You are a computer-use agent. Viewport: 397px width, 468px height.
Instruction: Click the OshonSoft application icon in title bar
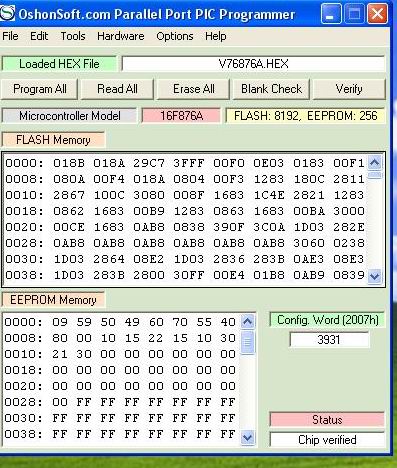pos(7,14)
